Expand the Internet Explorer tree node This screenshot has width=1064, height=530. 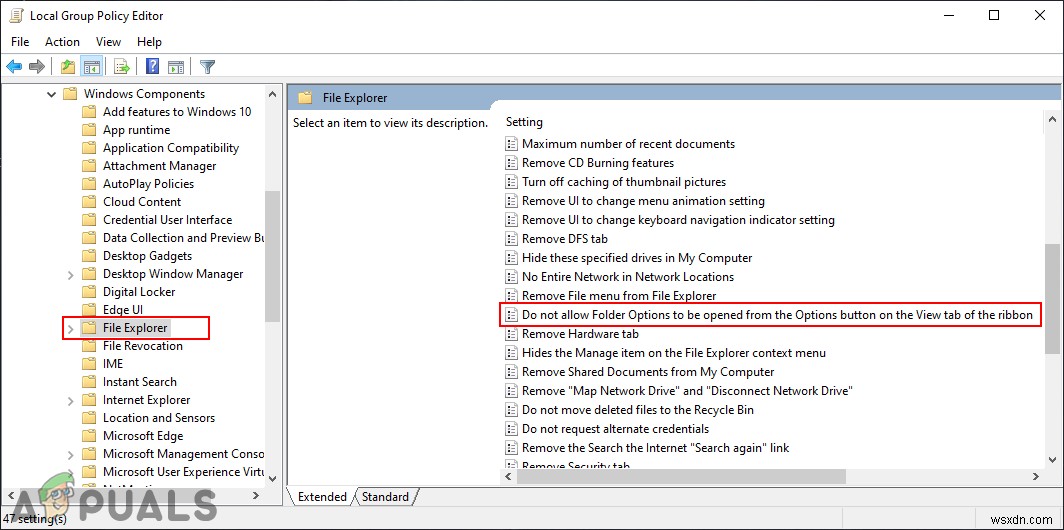tap(71, 400)
